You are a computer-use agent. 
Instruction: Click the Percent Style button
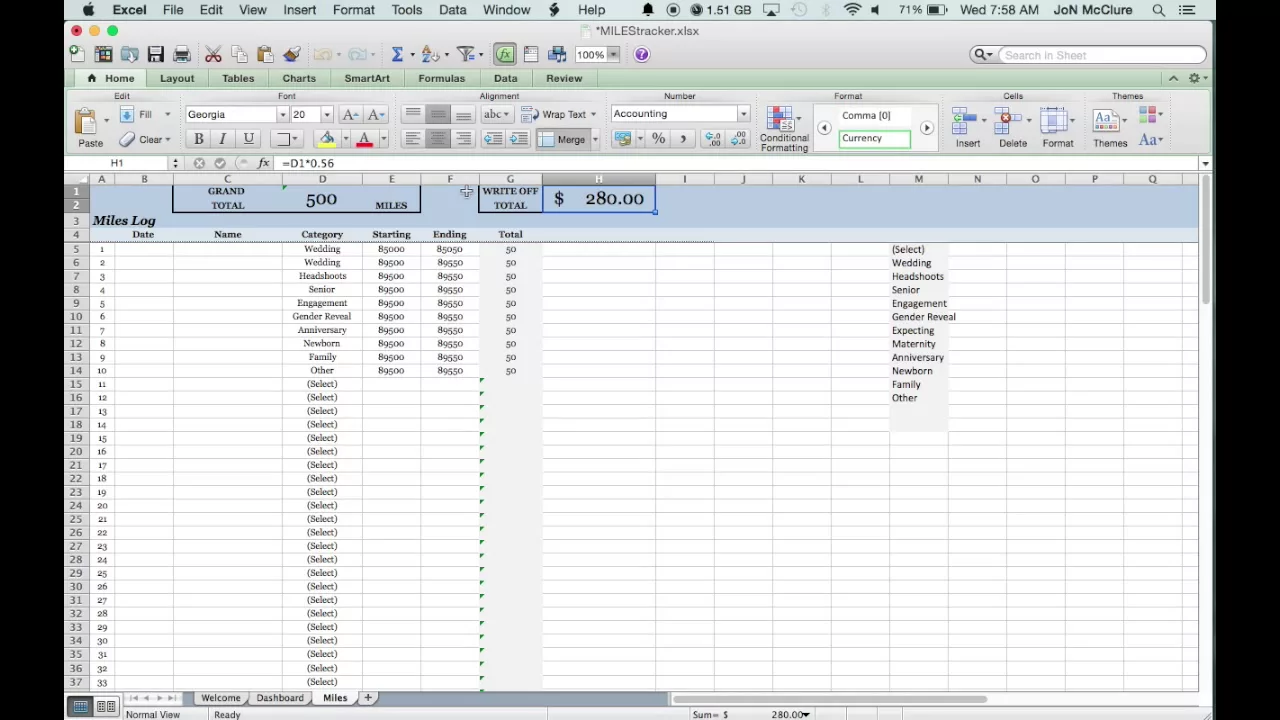point(658,139)
